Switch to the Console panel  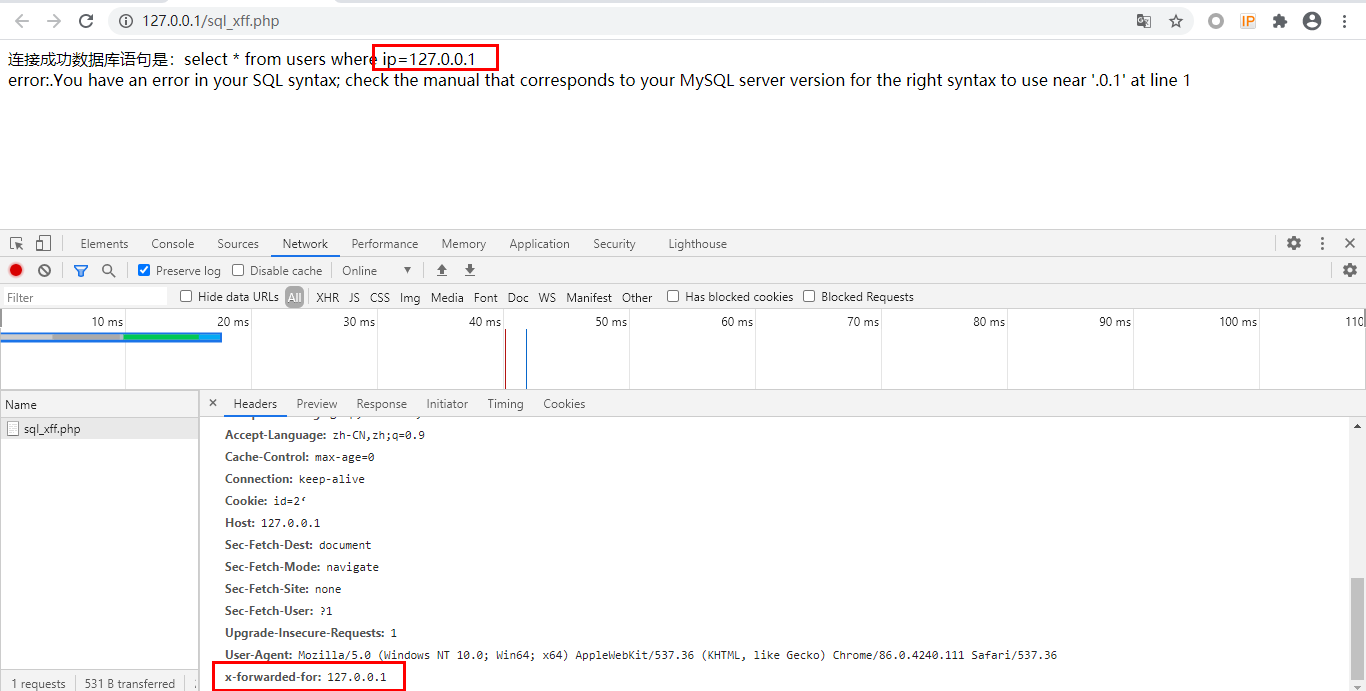tap(172, 243)
